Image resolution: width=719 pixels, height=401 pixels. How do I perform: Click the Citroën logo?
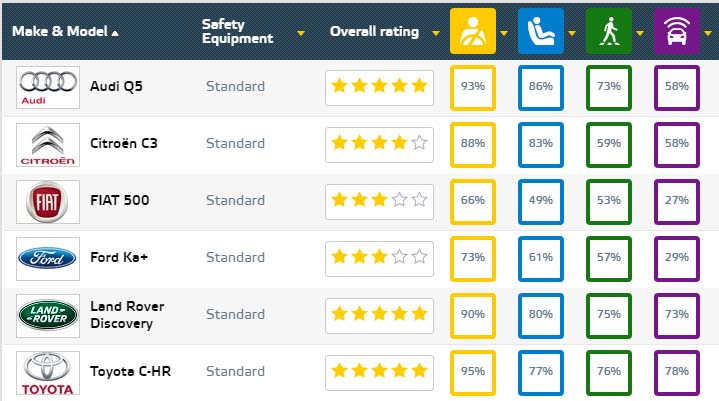(47, 144)
